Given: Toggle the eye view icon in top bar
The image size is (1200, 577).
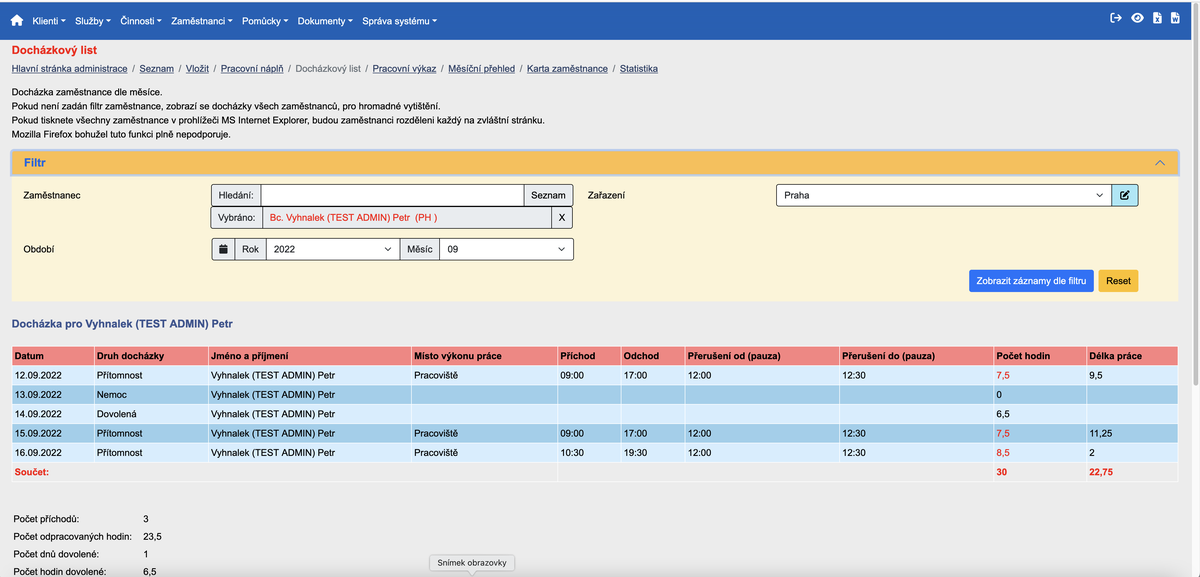Looking at the screenshot, I should 1137,19.
